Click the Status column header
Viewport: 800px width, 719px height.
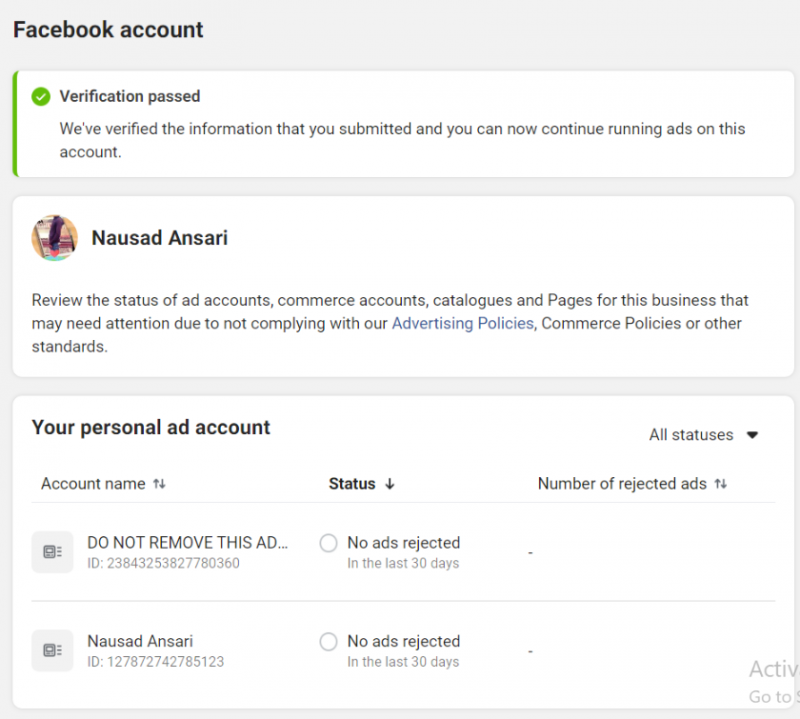point(352,484)
